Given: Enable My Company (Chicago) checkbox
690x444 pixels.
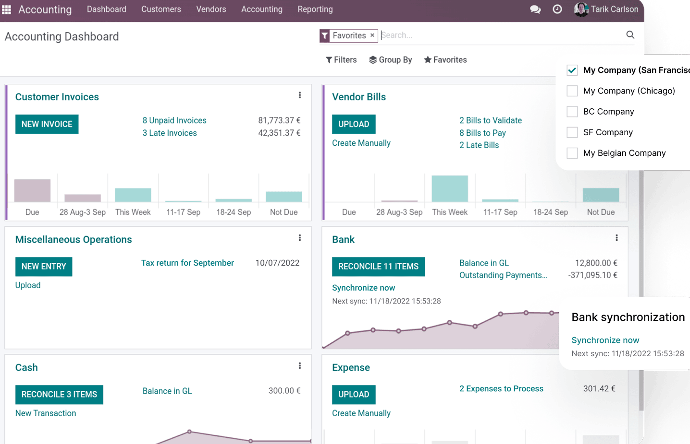Looking at the screenshot, I should point(572,91).
